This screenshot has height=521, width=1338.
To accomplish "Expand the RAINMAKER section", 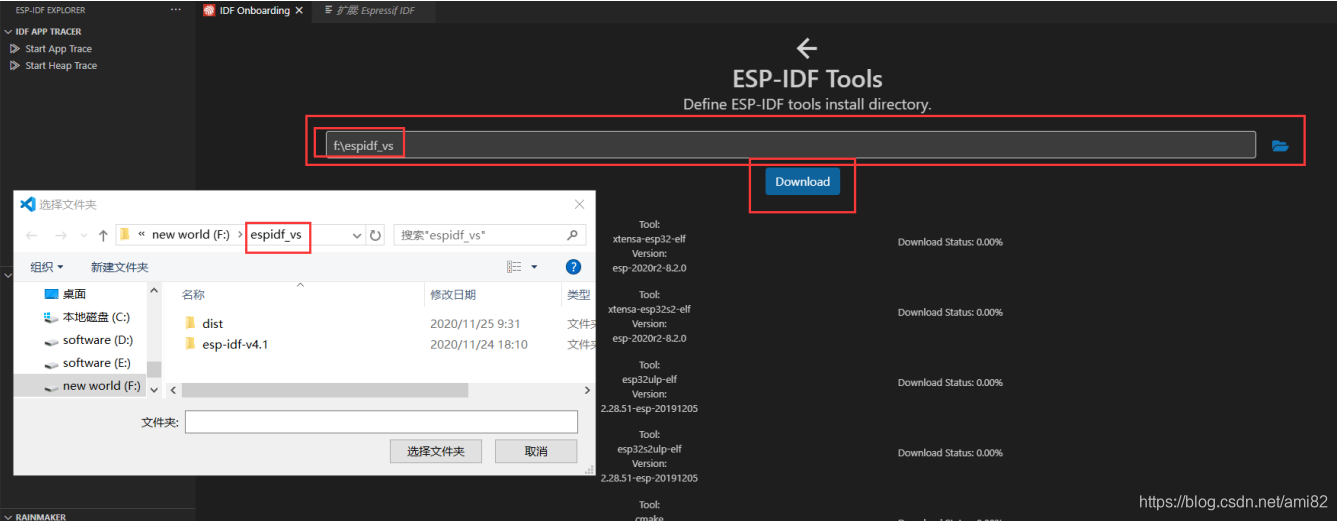I will click(40, 516).
